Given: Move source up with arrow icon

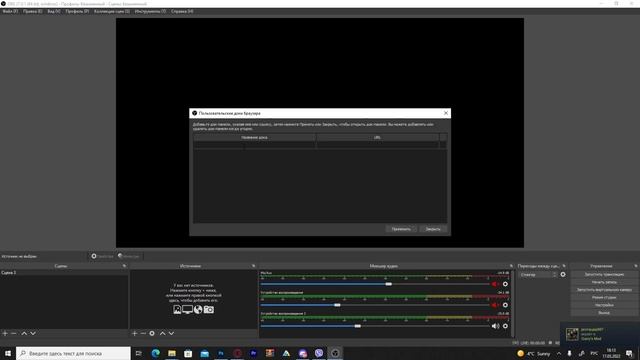Looking at the screenshot, I should point(162,333).
